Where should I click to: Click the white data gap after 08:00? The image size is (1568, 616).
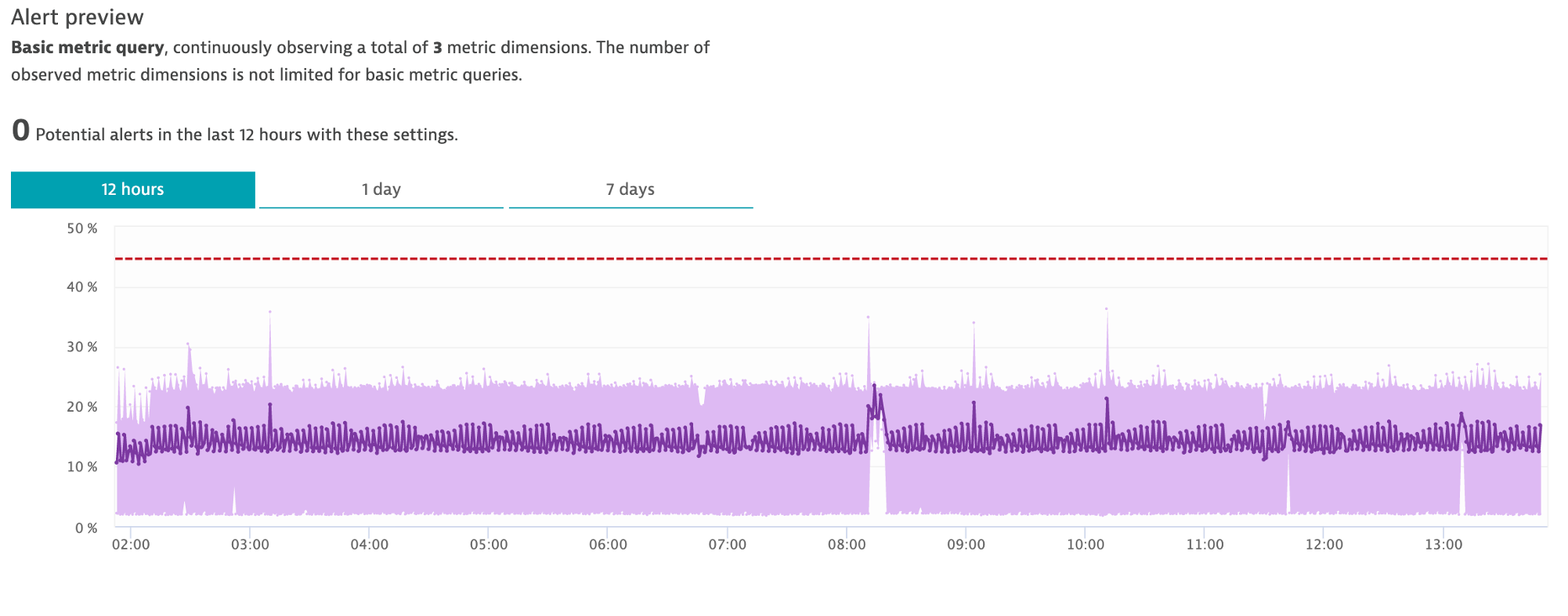878,477
